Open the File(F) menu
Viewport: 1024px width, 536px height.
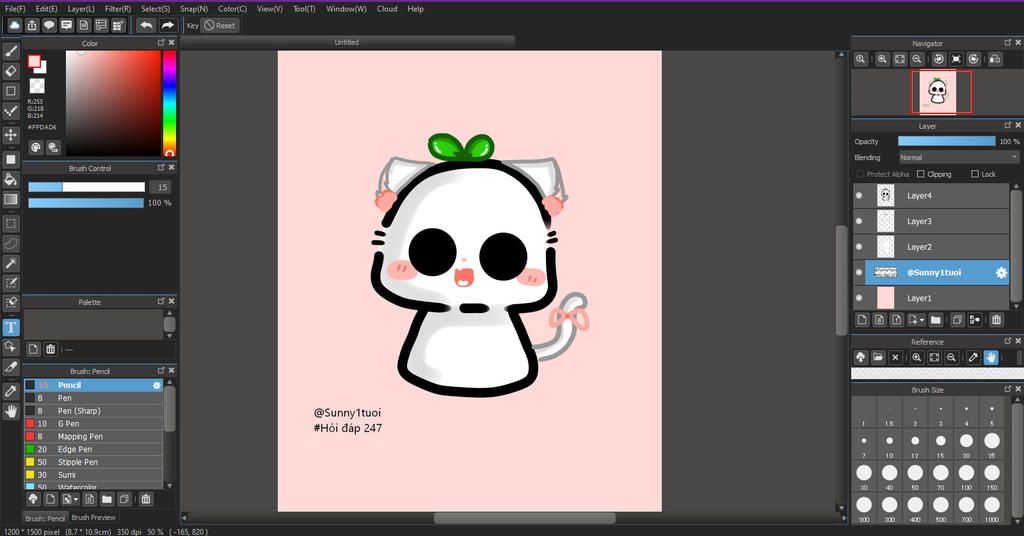point(15,8)
